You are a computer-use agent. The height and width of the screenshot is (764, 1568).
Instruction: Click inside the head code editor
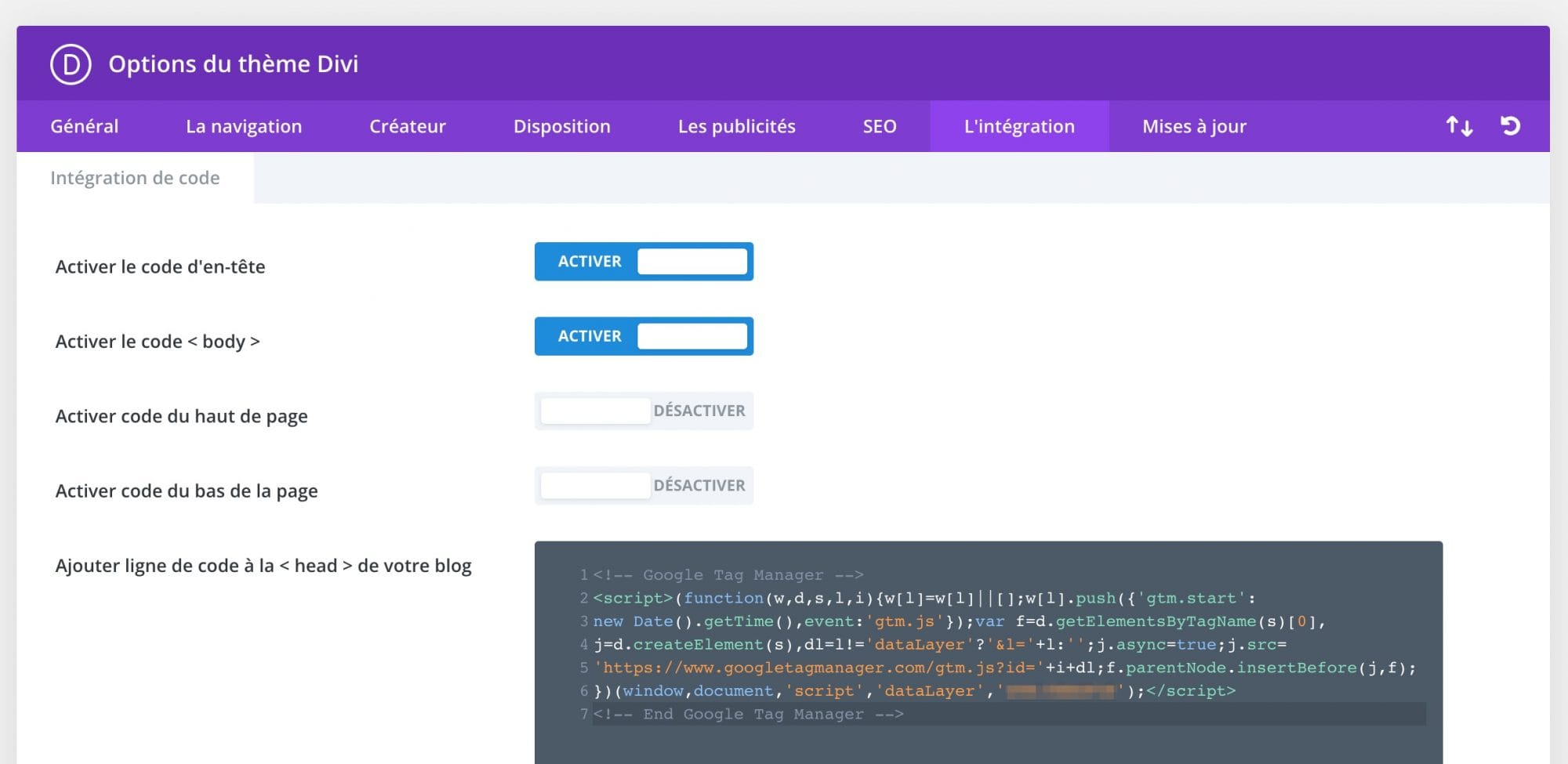point(988,652)
